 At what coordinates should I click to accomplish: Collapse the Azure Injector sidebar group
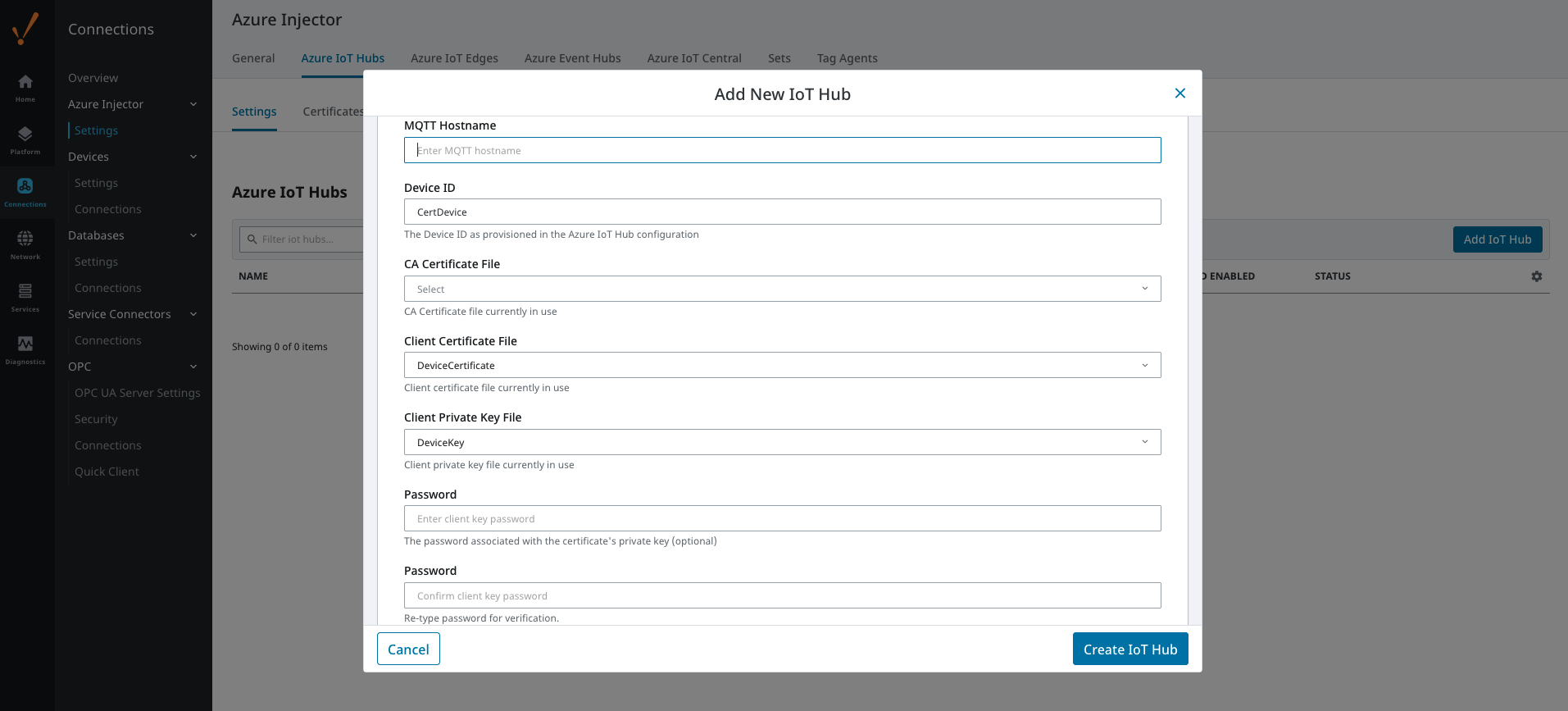tap(193, 104)
